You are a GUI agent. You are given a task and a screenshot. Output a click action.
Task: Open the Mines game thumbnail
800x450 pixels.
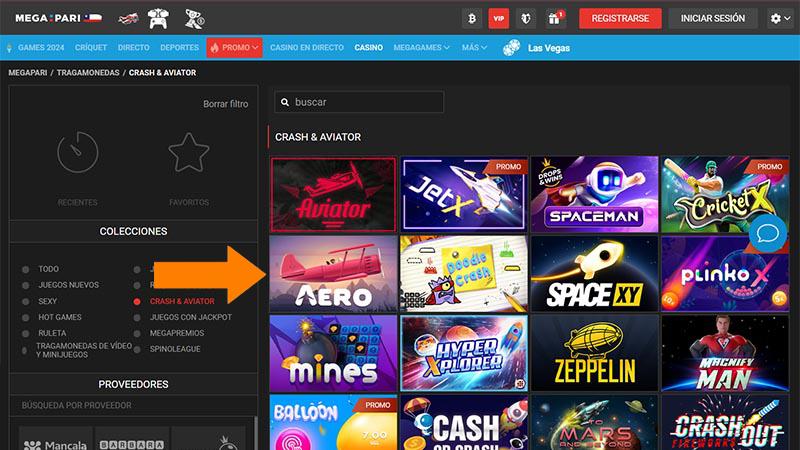[x=333, y=353]
